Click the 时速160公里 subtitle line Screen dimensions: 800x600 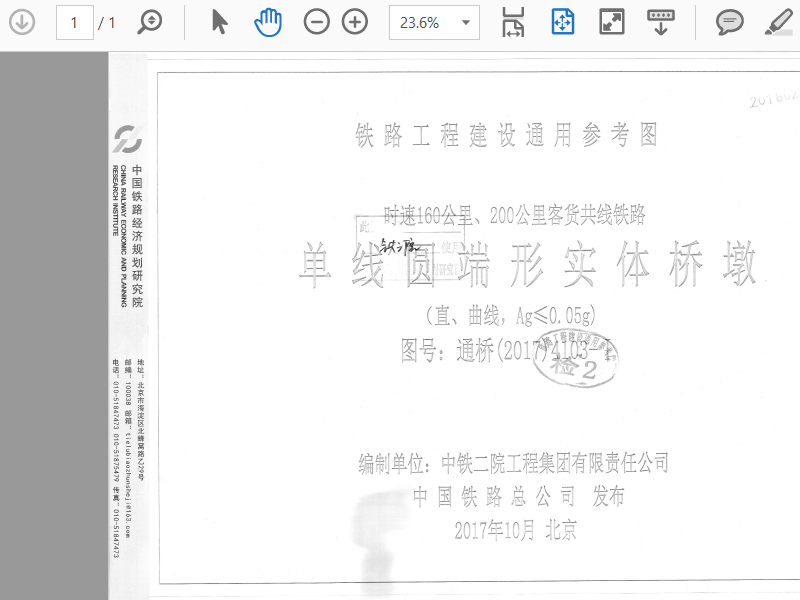pos(514,215)
